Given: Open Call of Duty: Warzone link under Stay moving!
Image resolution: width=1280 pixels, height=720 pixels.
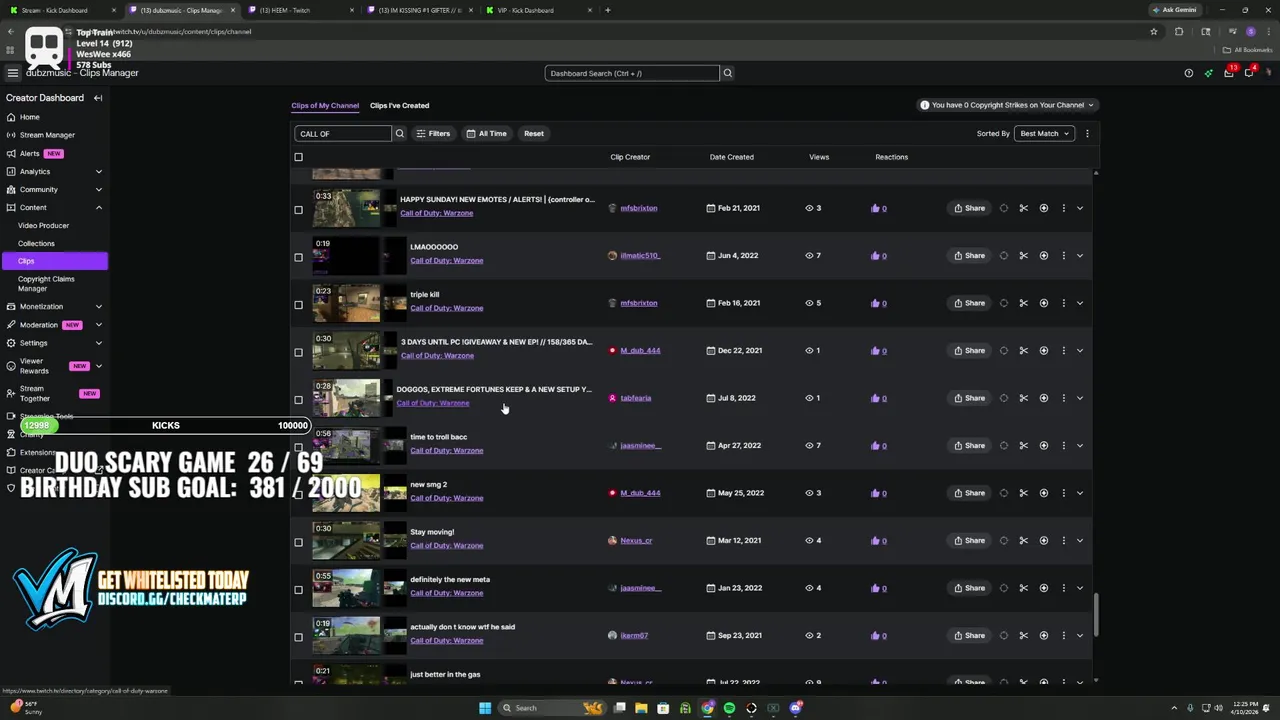Looking at the screenshot, I should click(x=446, y=546).
